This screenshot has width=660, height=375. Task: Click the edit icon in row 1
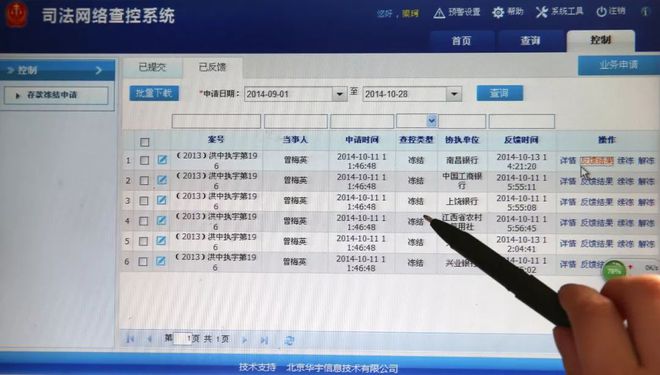[162, 160]
